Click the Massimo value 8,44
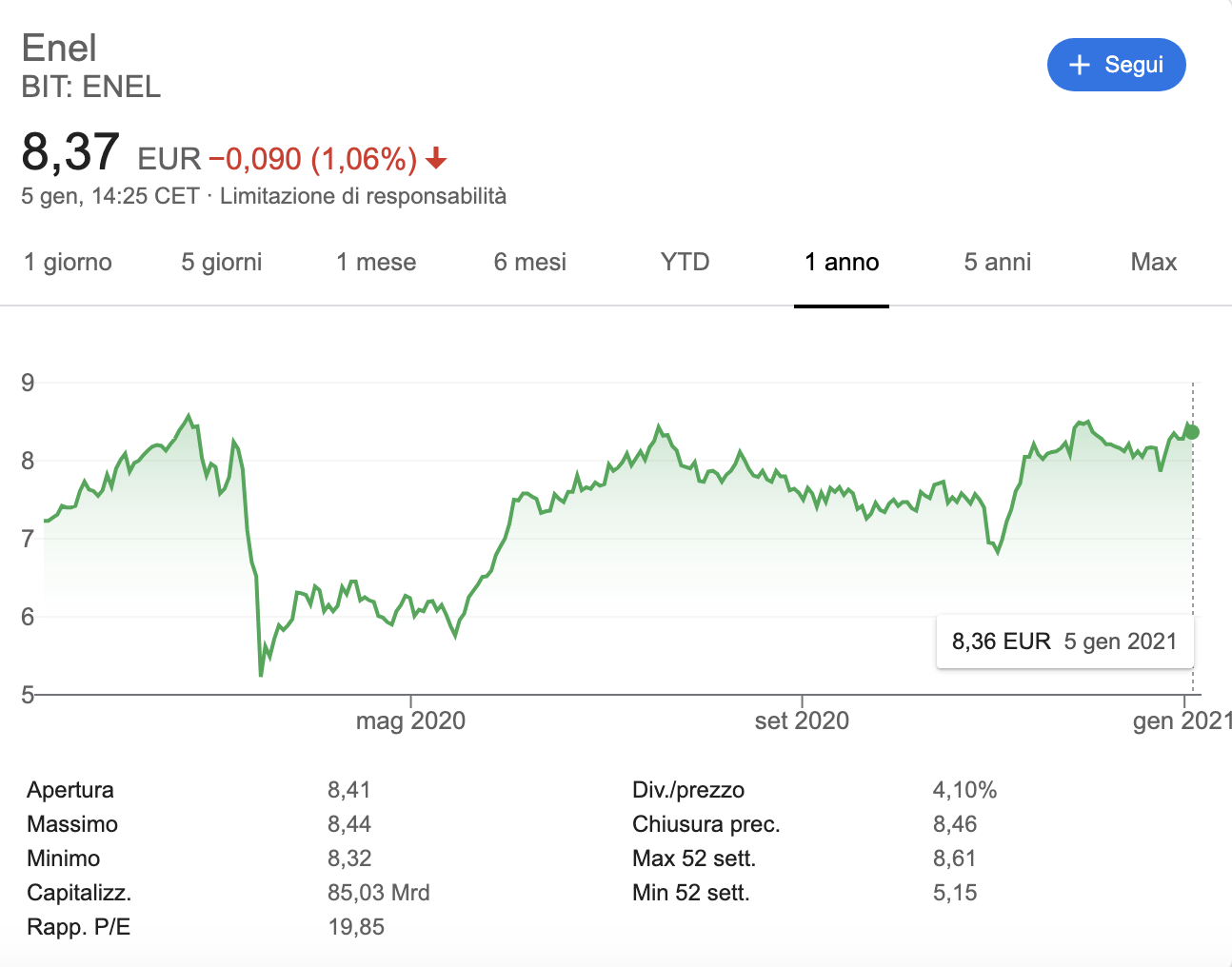This screenshot has width=1232, height=967. [x=348, y=824]
